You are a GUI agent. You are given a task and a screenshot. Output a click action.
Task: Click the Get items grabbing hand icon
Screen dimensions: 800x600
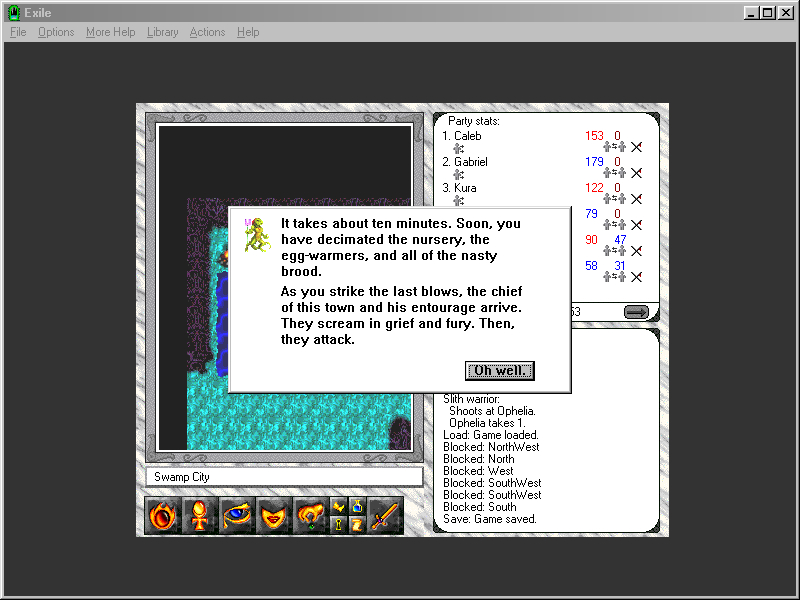(311, 516)
